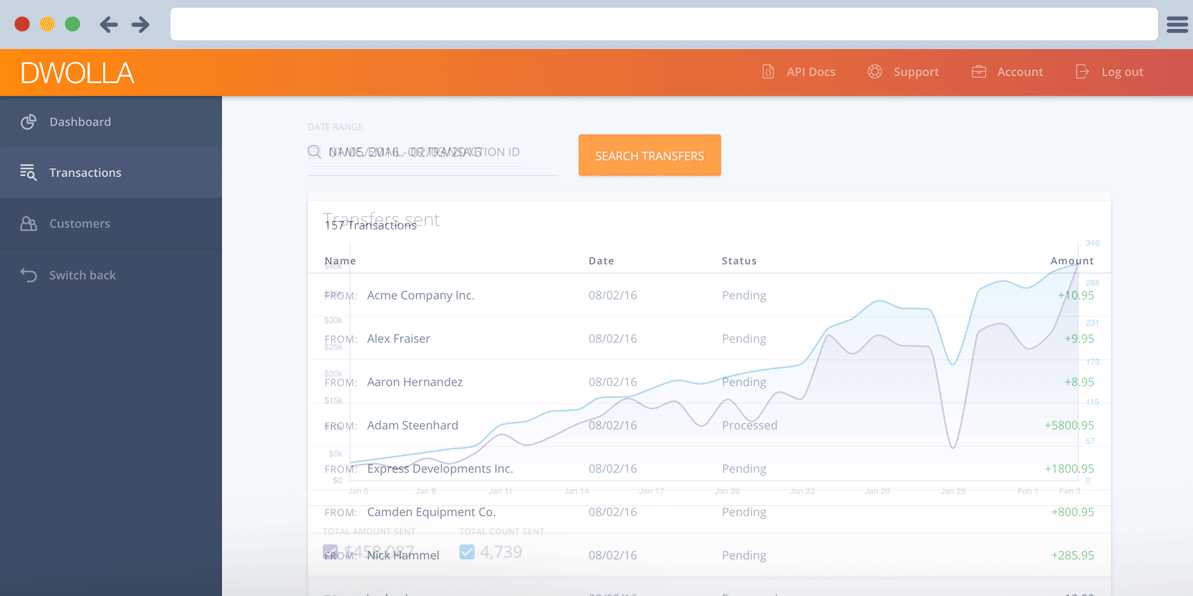Viewport: 1193px width, 596px height.
Task: Click the browser forward arrow
Action: [140, 24]
